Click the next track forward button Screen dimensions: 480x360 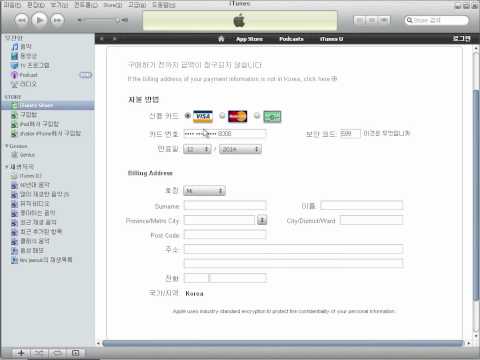tap(57, 20)
